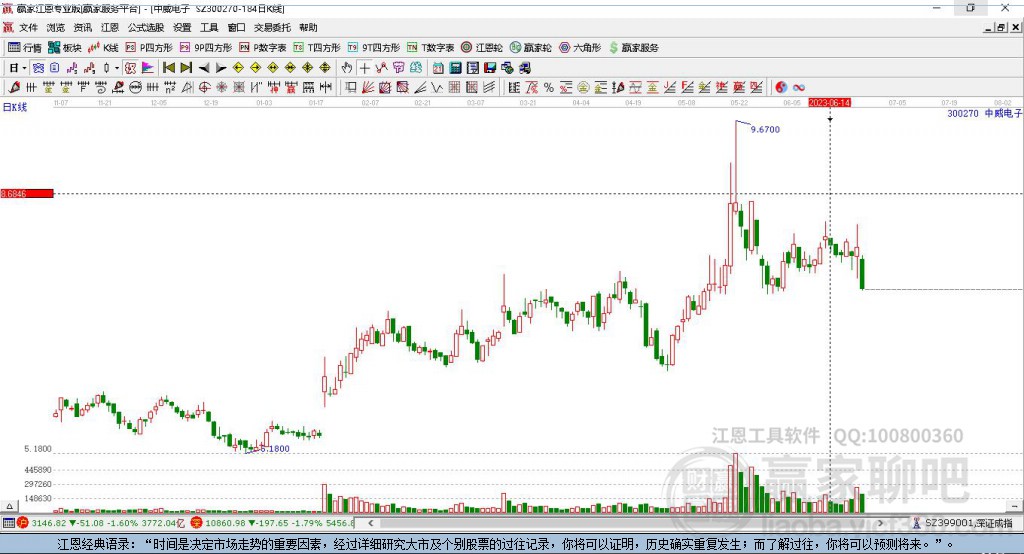The image size is (1024, 554).
Task: Select the percent % tool icon
Action: (x=549, y=88)
